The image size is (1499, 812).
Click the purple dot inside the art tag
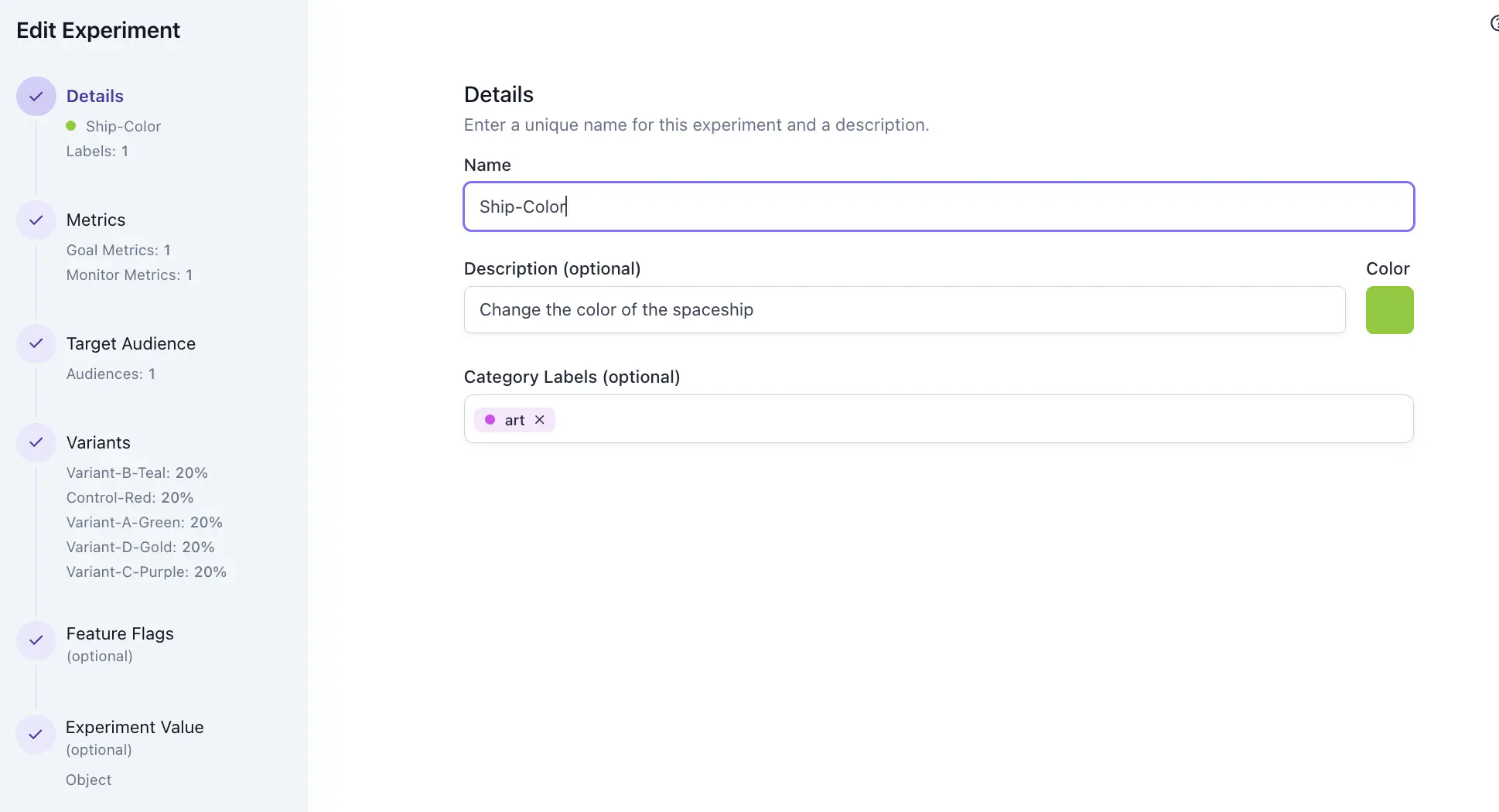(x=490, y=419)
